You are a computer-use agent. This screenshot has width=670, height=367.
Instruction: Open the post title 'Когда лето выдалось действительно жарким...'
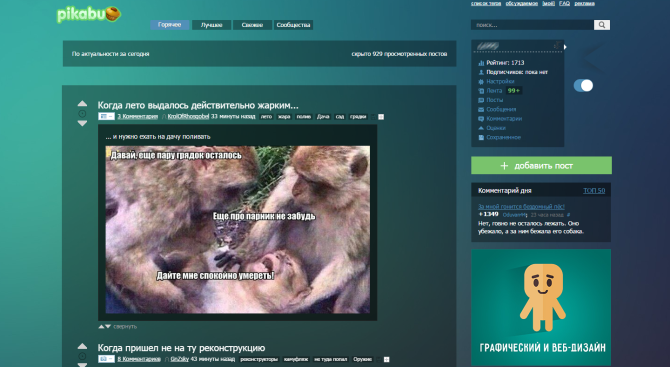tap(198, 105)
